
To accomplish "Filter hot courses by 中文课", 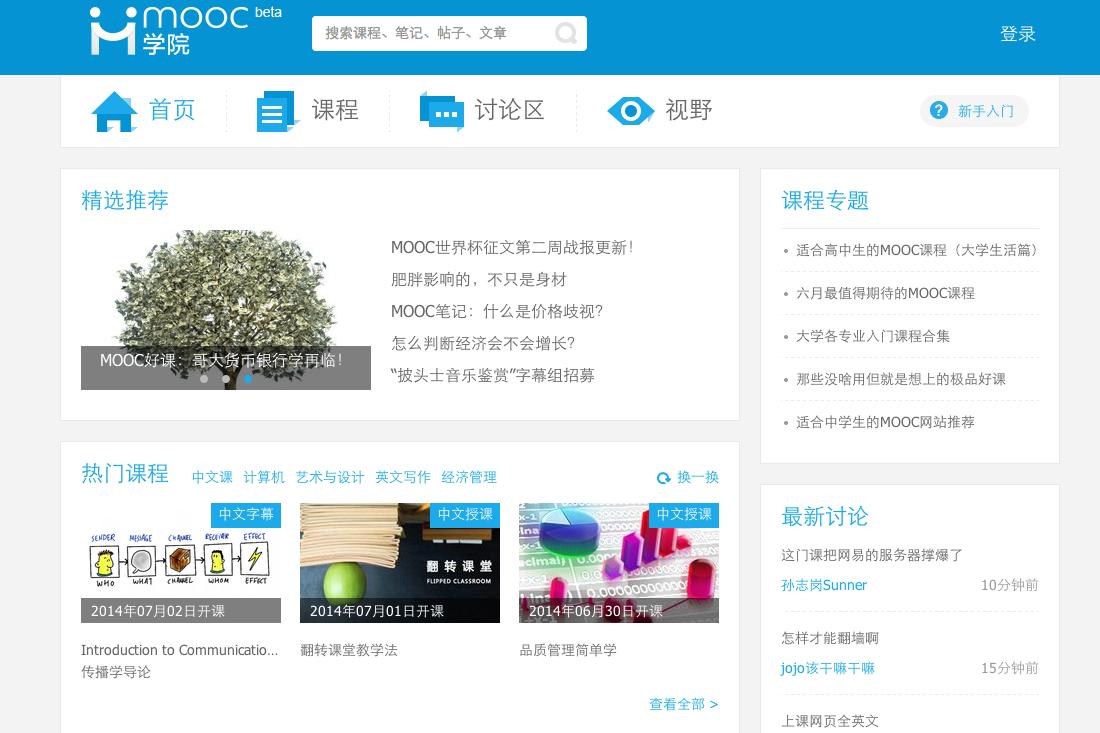I will coord(212,477).
